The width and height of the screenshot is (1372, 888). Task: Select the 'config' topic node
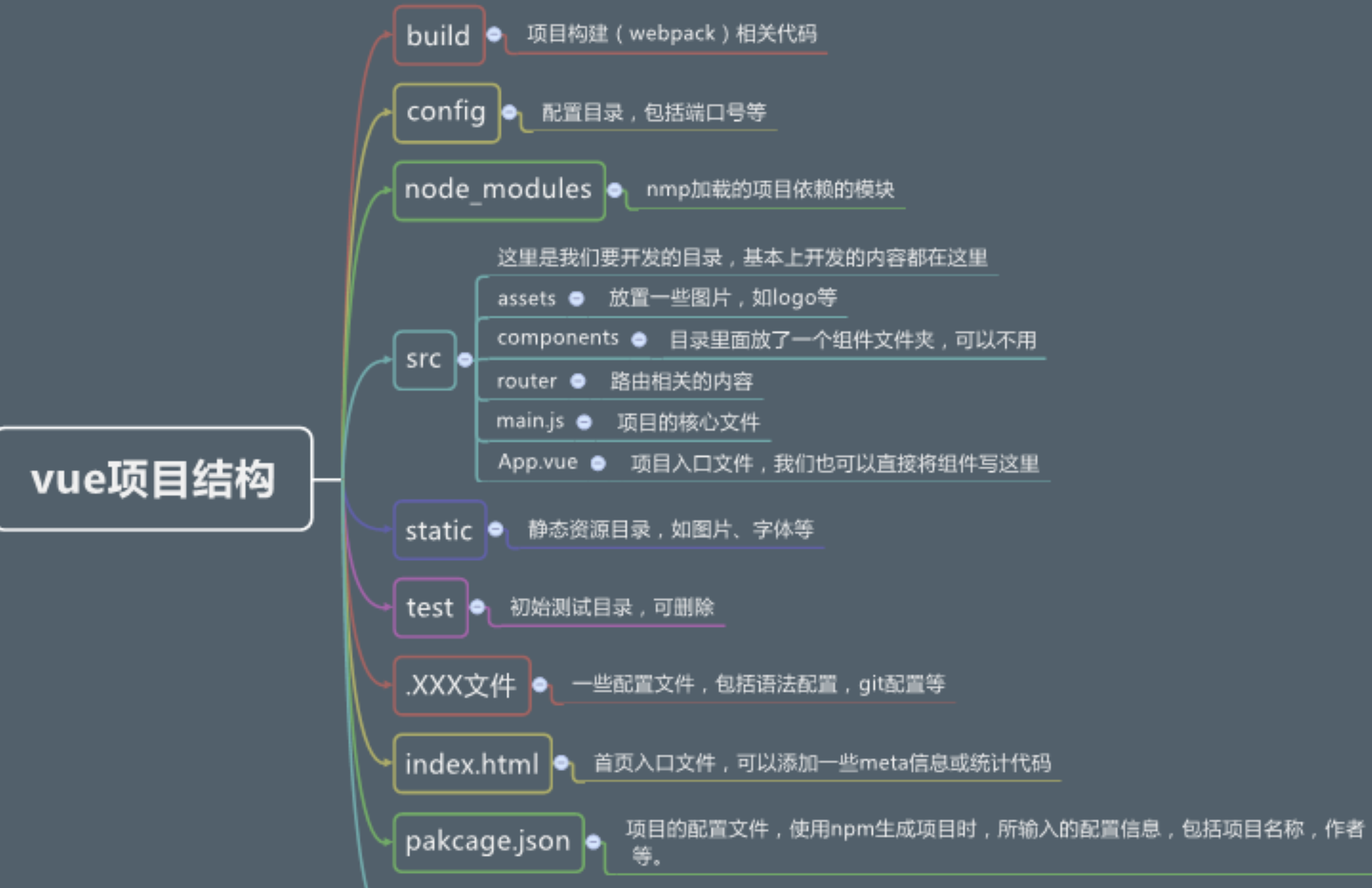[447, 113]
